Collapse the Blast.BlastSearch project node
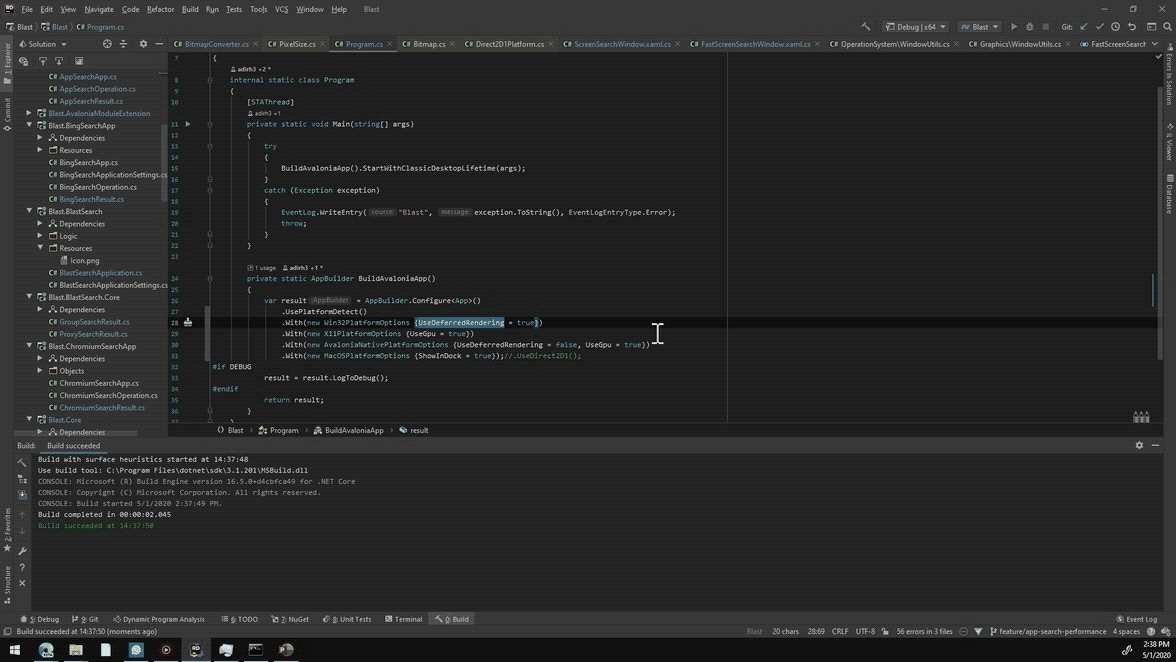Image resolution: width=1176 pixels, height=662 pixels. tap(28, 211)
